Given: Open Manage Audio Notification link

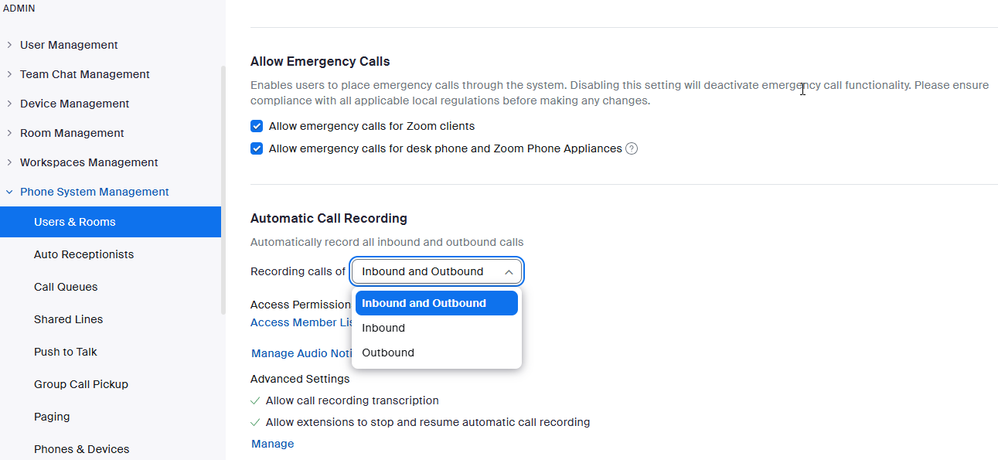Looking at the screenshot, I should tap(300, 353).
